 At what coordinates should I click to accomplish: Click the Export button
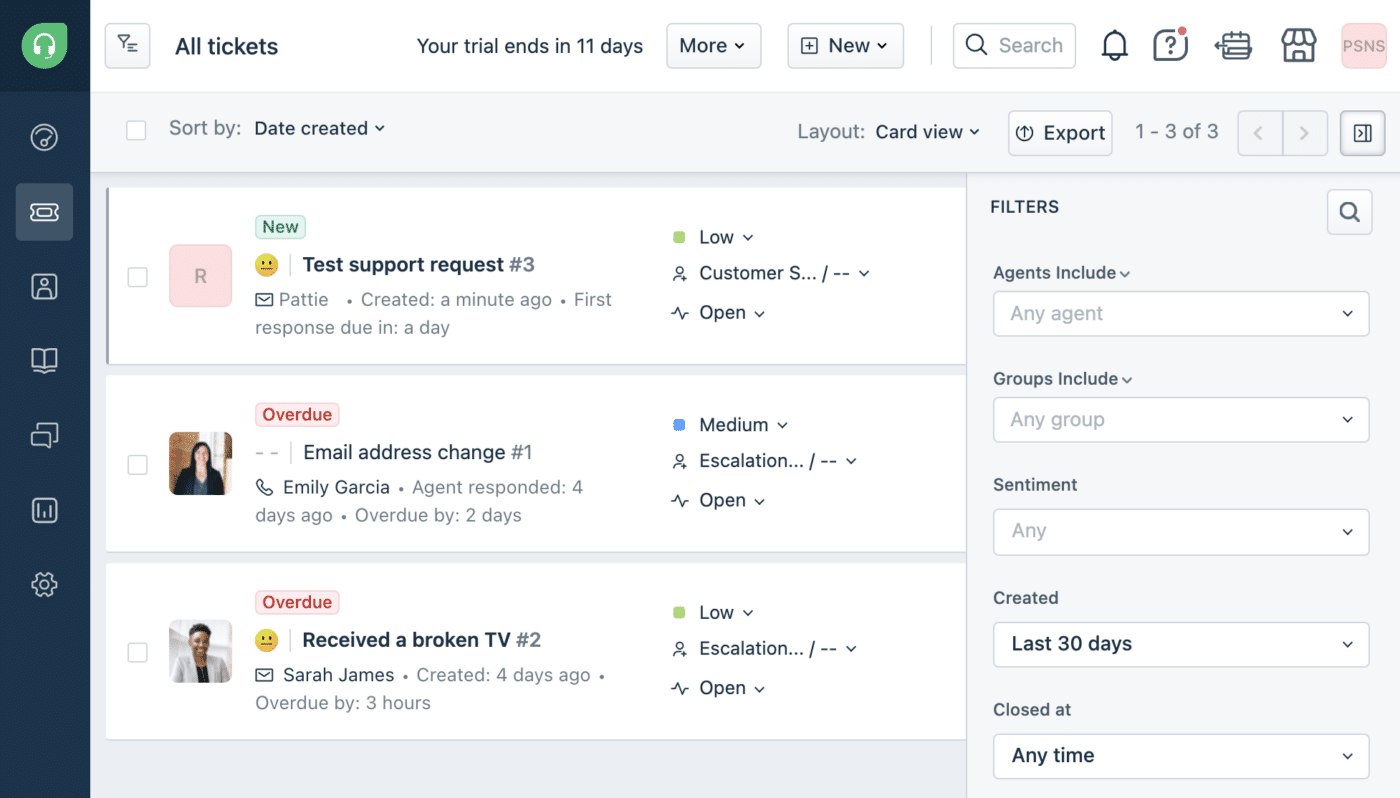[1060, 132]
